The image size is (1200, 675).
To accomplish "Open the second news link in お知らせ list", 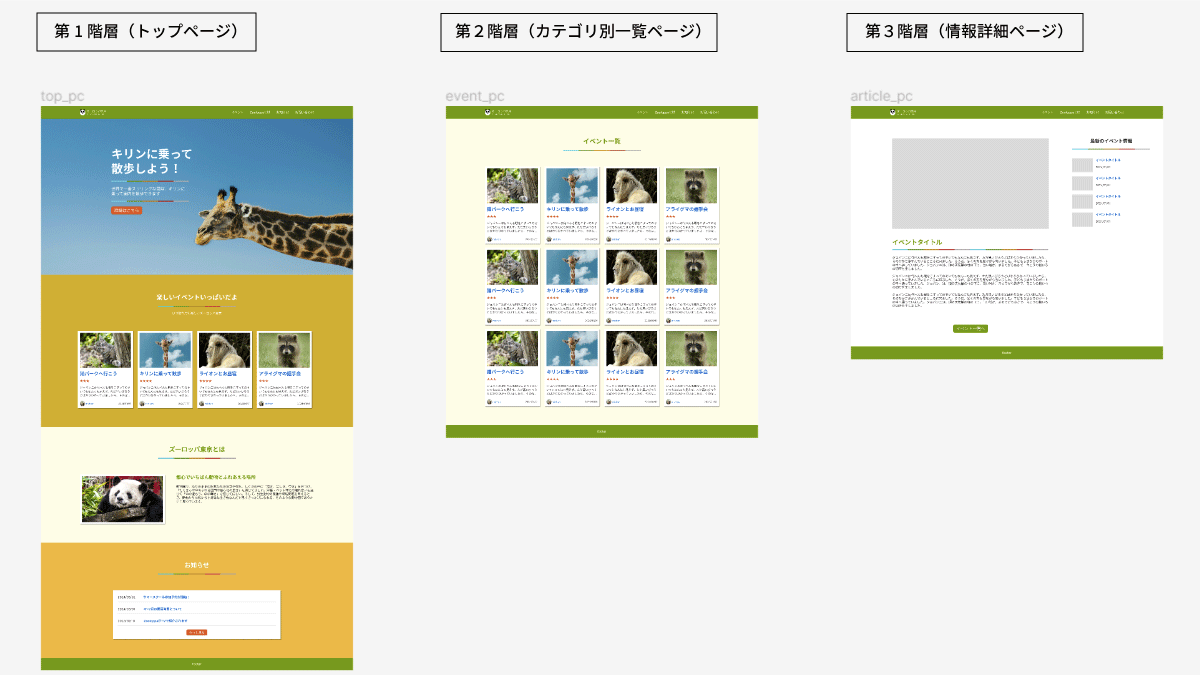I will click(163, 608).
